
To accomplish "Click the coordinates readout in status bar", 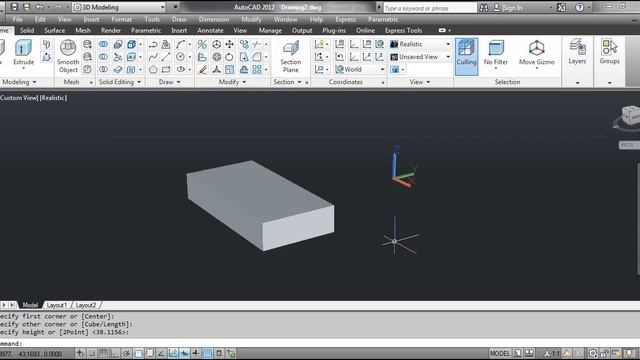I will 31,353.
